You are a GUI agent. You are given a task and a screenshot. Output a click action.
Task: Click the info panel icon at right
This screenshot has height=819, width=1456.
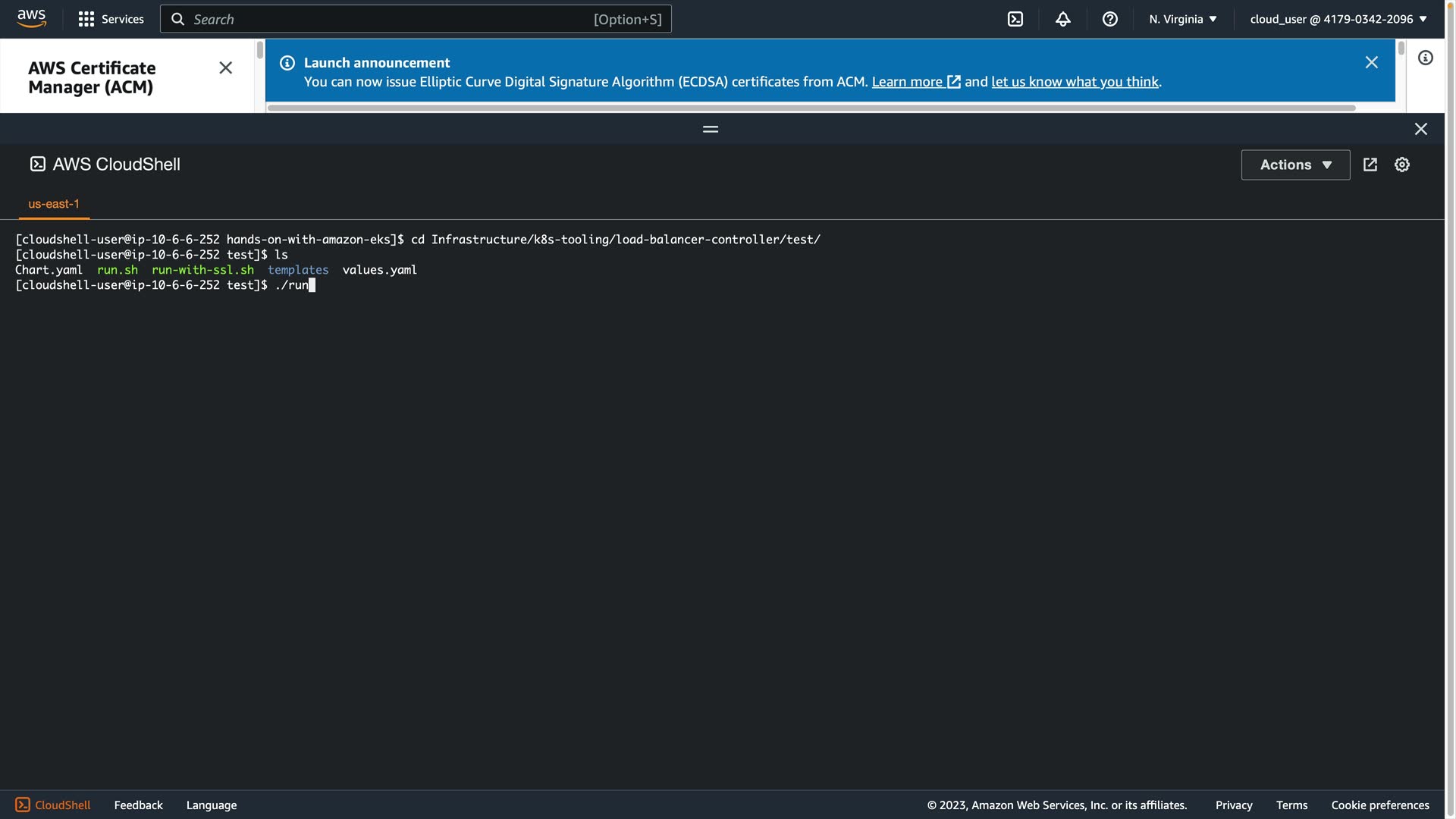click(1425, 58)
